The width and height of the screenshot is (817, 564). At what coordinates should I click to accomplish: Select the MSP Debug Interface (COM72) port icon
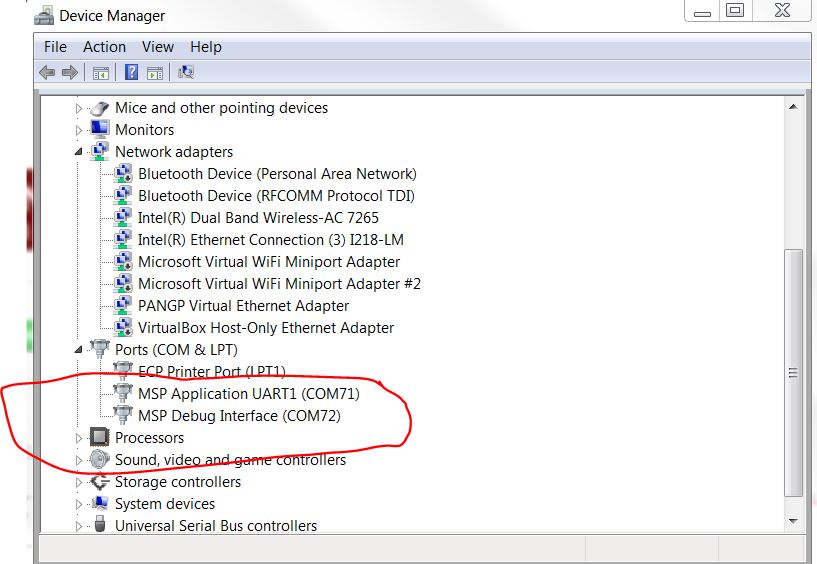(123, 416)
